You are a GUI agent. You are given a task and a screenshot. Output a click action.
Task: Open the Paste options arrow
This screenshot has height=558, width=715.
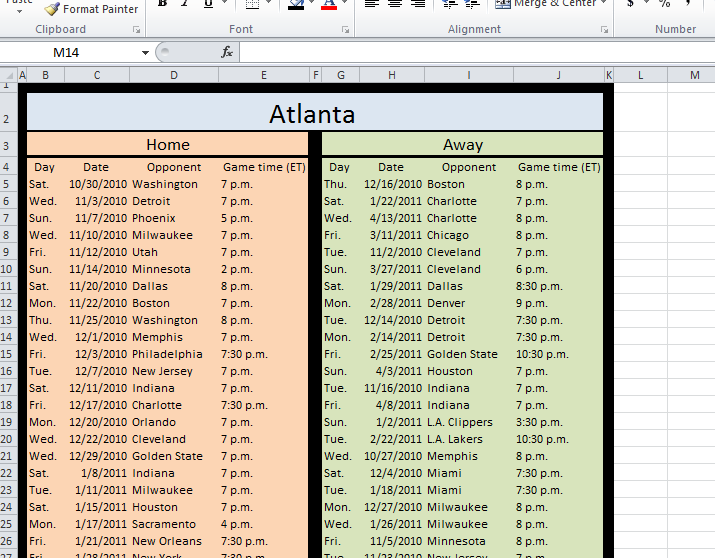(19, 11)
